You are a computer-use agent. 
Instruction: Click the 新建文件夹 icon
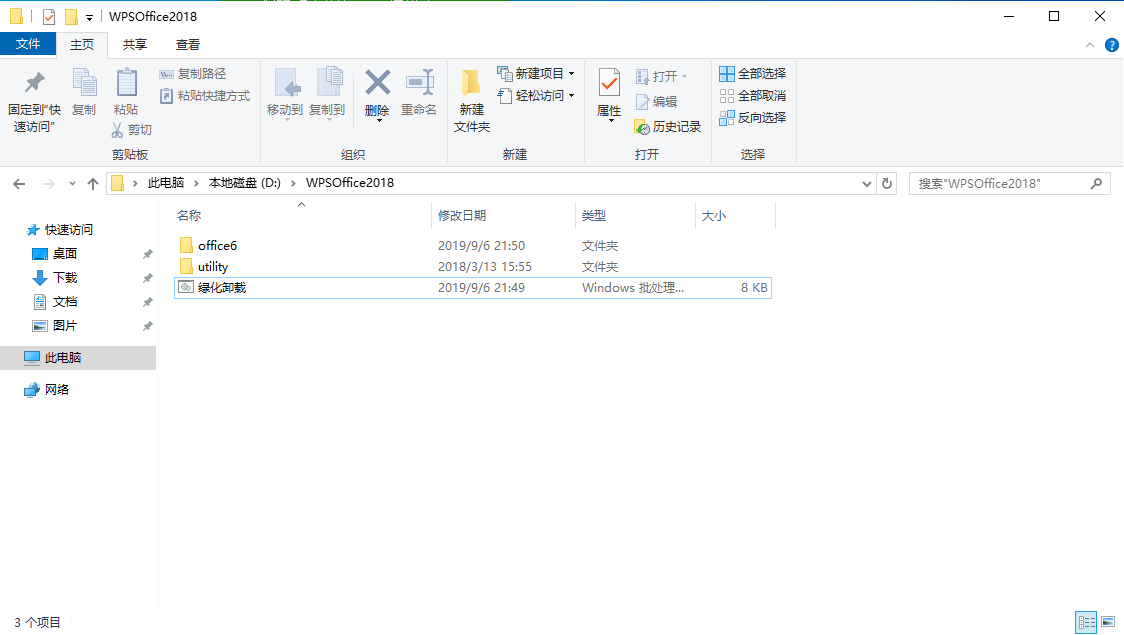tap(471, 84)
